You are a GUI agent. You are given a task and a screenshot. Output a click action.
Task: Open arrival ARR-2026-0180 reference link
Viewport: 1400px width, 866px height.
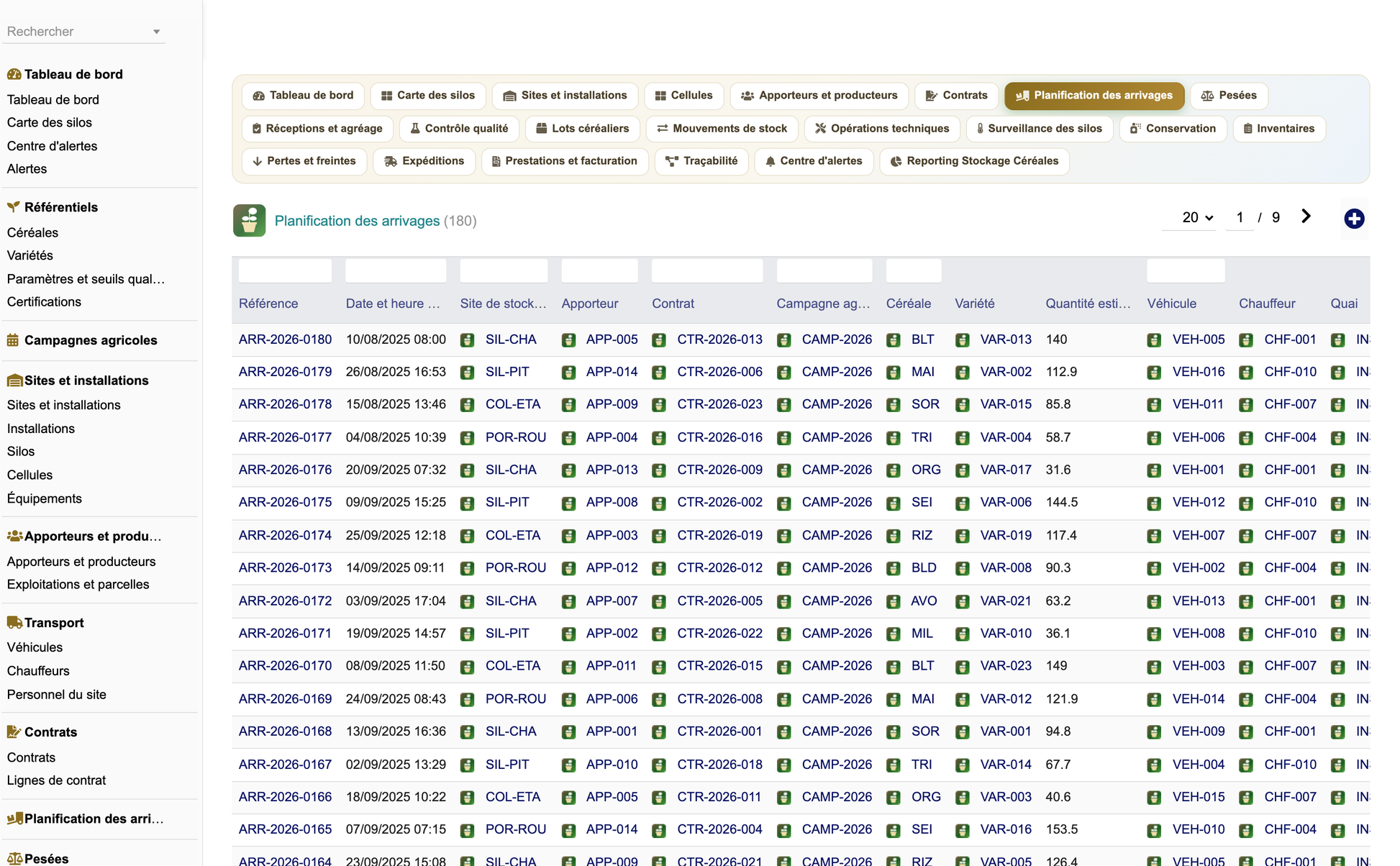[x=285, y=339]
